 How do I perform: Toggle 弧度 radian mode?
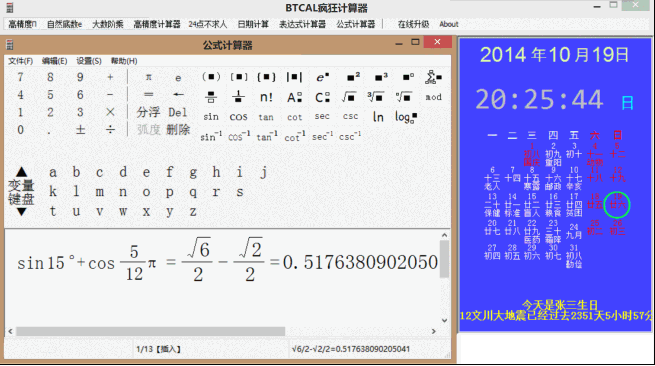[x=149, y=130]
